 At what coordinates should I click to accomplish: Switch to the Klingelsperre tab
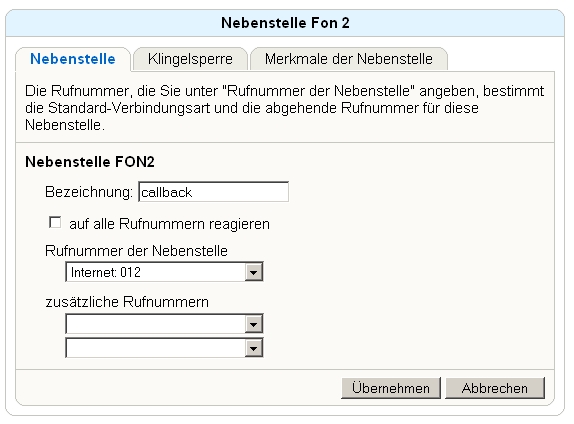[190, 59]
